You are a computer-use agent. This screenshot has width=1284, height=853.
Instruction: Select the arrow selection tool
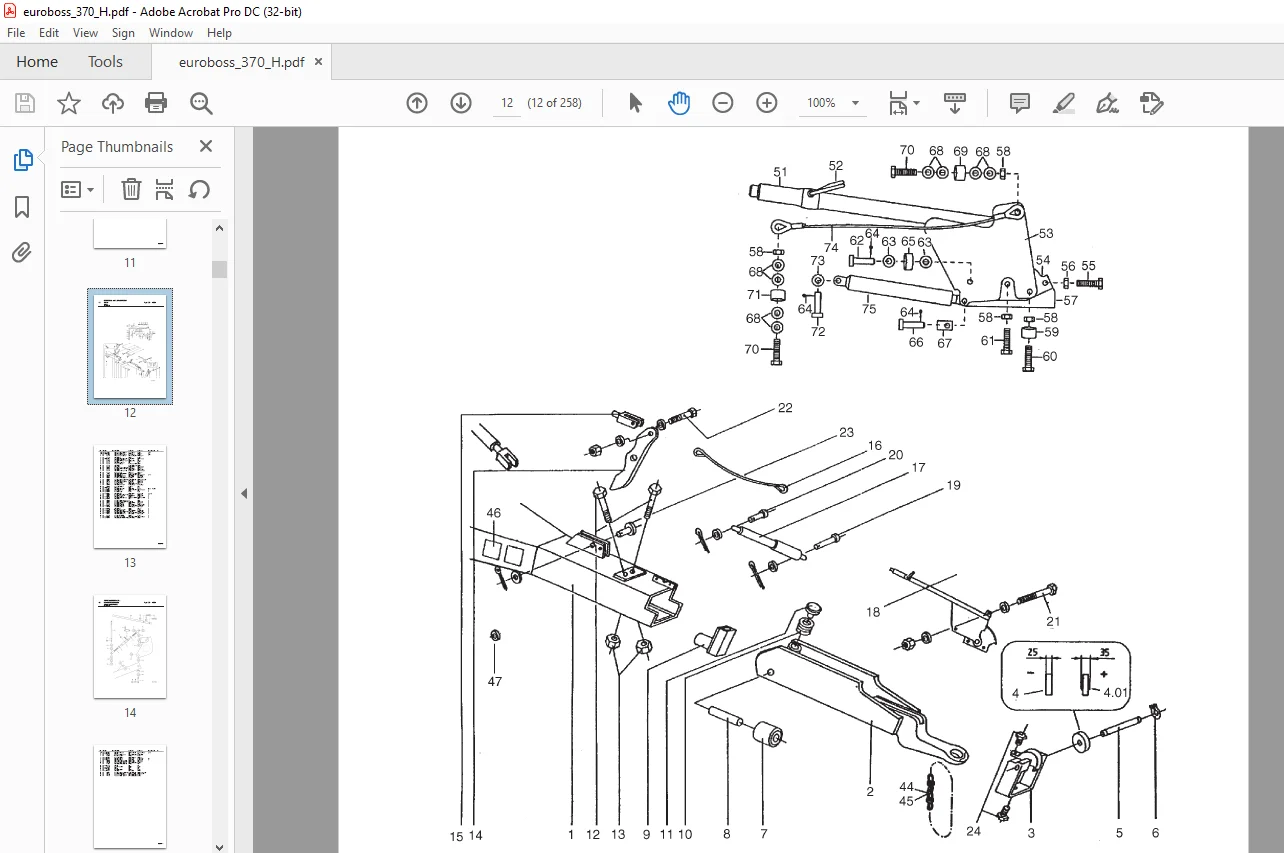pyautogui.click(x=635, y=103)
